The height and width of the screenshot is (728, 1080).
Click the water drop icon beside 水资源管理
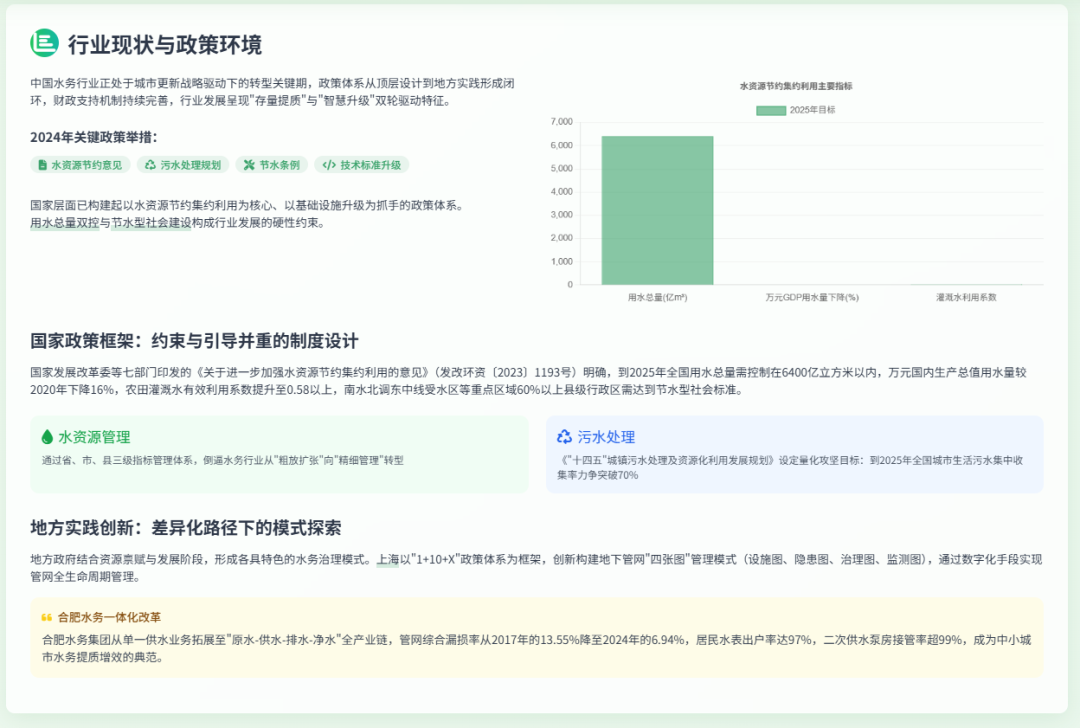[47, 437]
